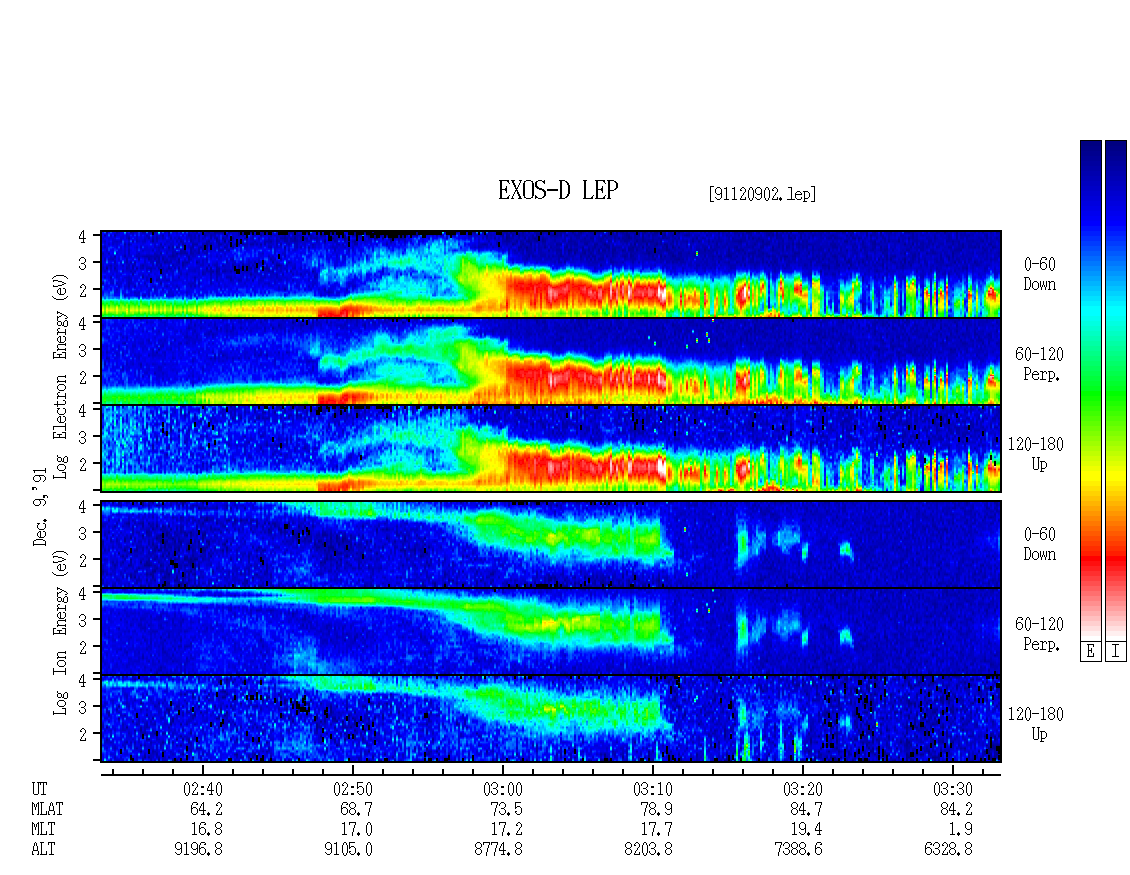Open the electron 120-180 Up spectrogram panel
Screen dimensions: 1130x875
coord(551,448)
